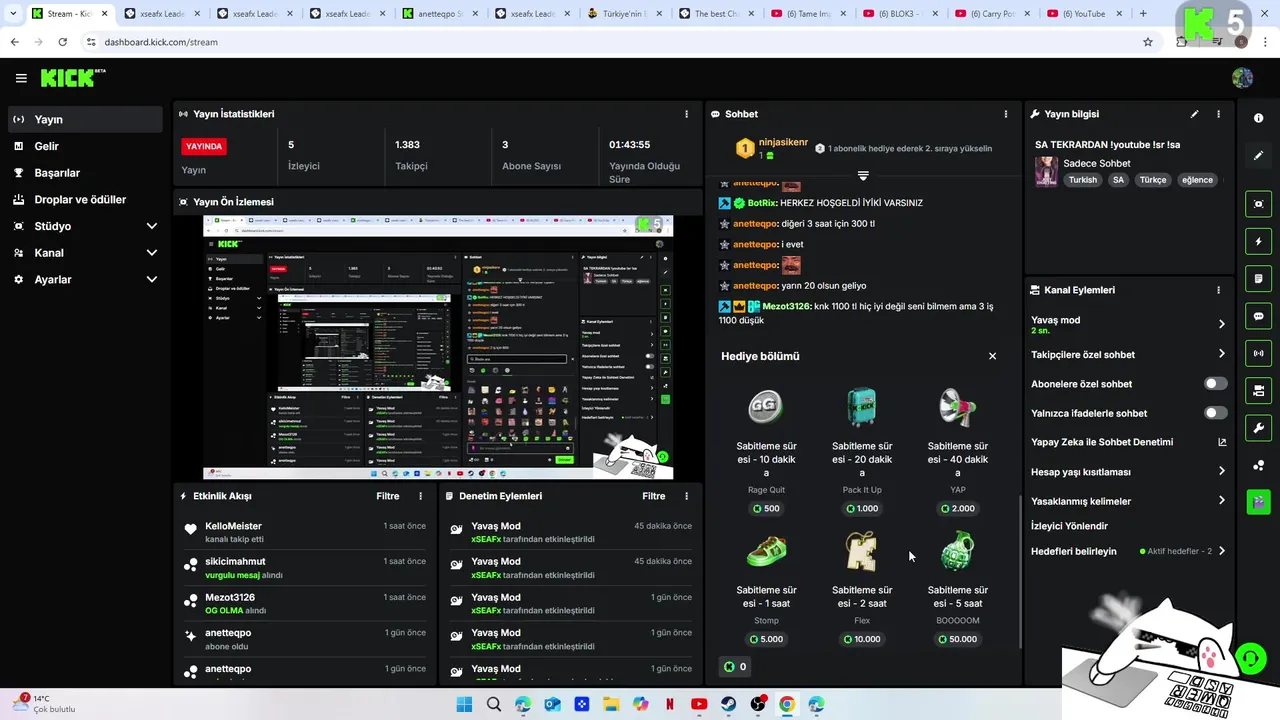This screenshot has width=1280, height=720.
Task: Click the pencil icon in right sidebar
Action: coord(1258,156)
